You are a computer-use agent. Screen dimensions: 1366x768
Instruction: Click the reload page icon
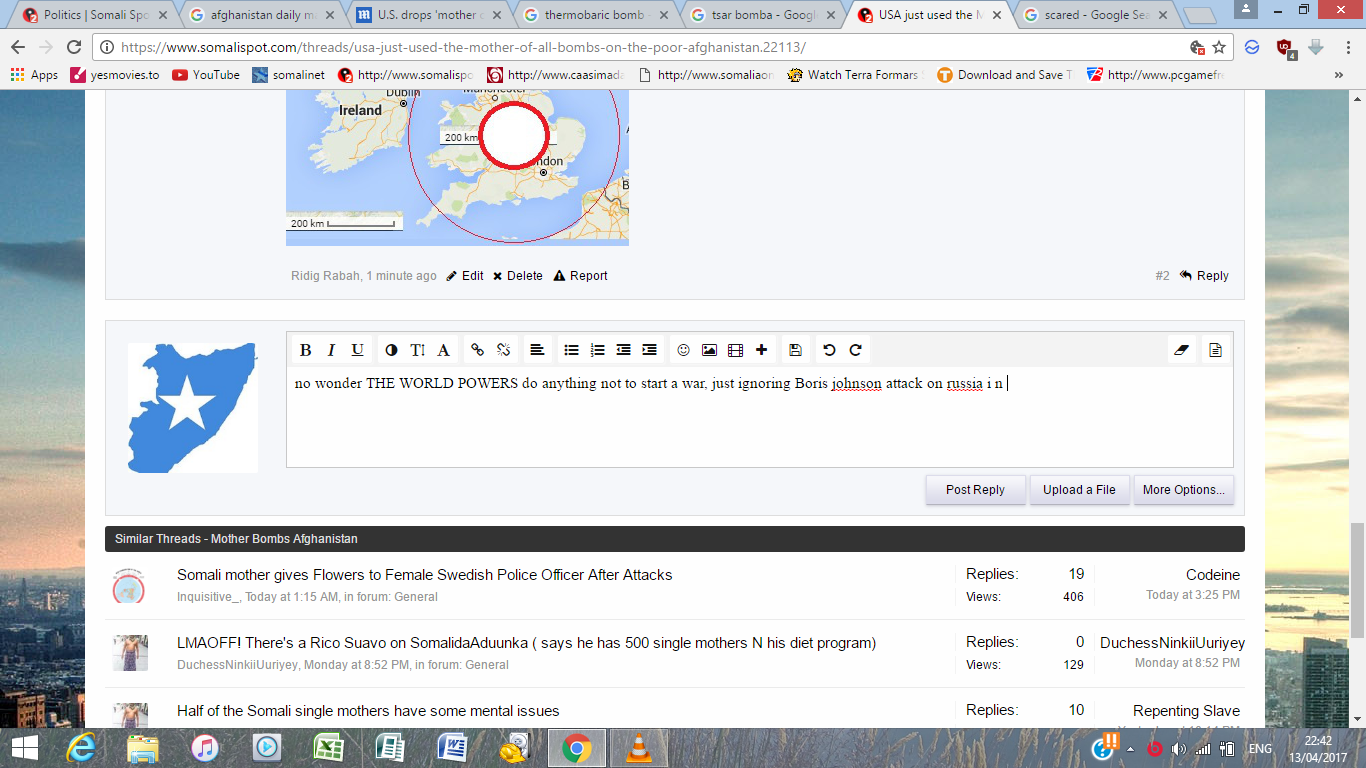[x=74, y=47]
